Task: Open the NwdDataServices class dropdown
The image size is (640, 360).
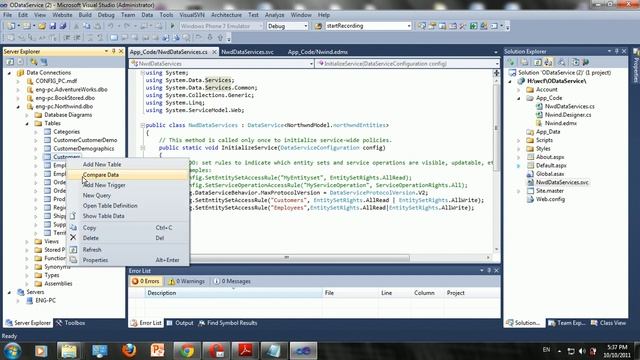Action: pyautogui.click(x=311, y=64)
